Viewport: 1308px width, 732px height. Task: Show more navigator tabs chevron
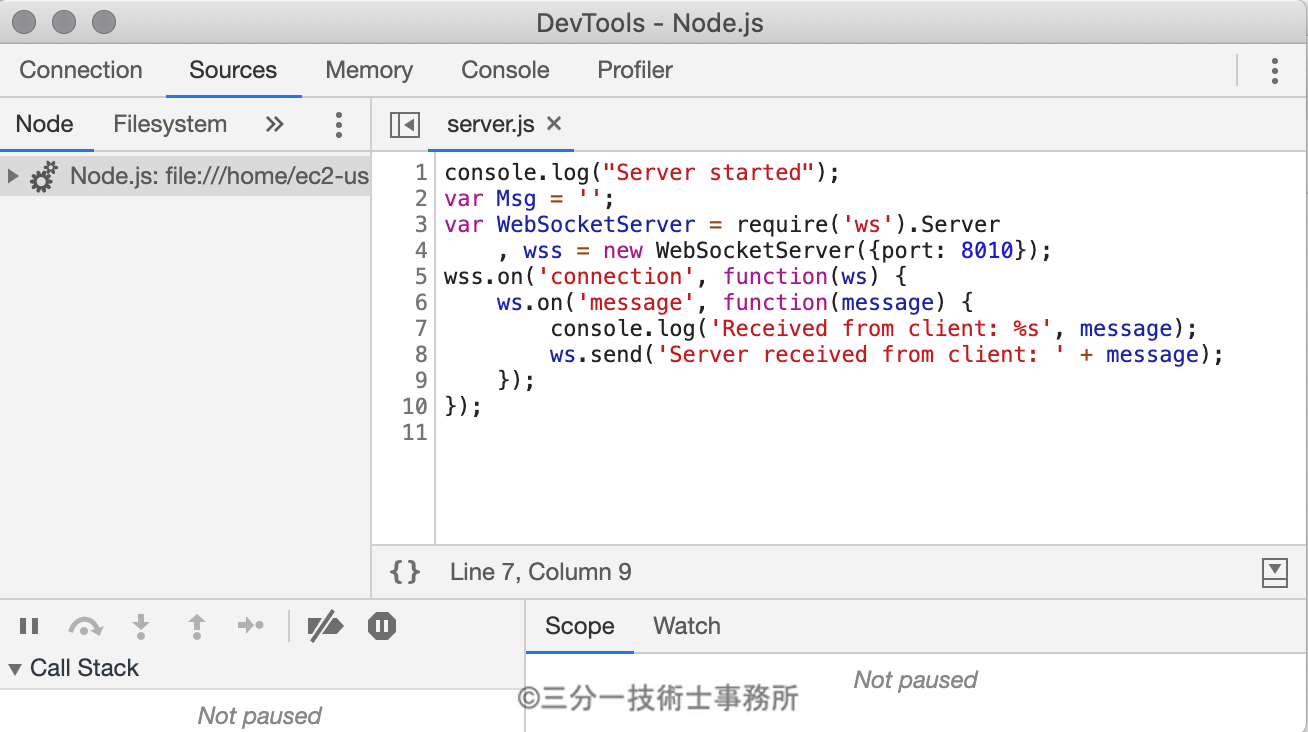(275, 124)
